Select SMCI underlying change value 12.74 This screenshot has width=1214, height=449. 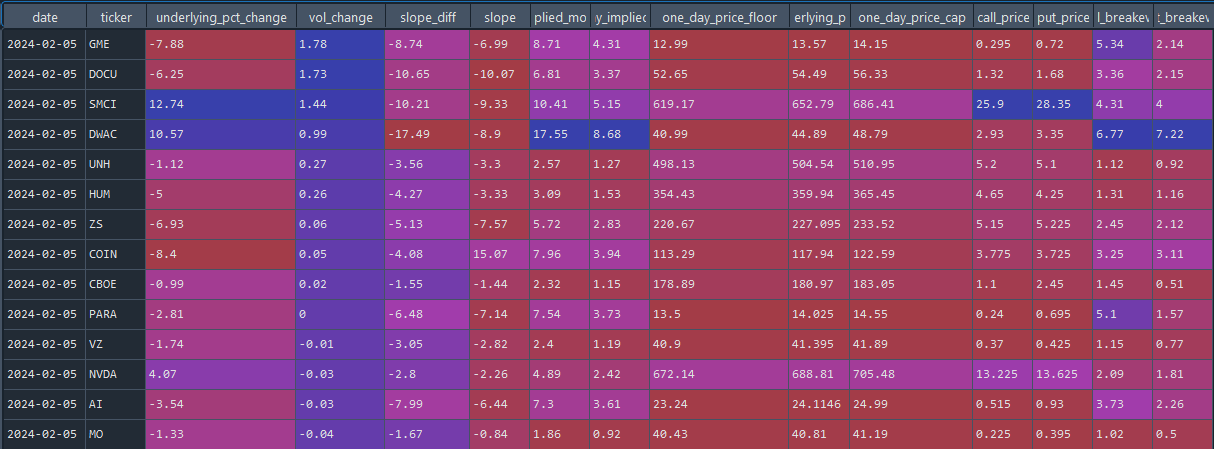click(x=222, y=105)
